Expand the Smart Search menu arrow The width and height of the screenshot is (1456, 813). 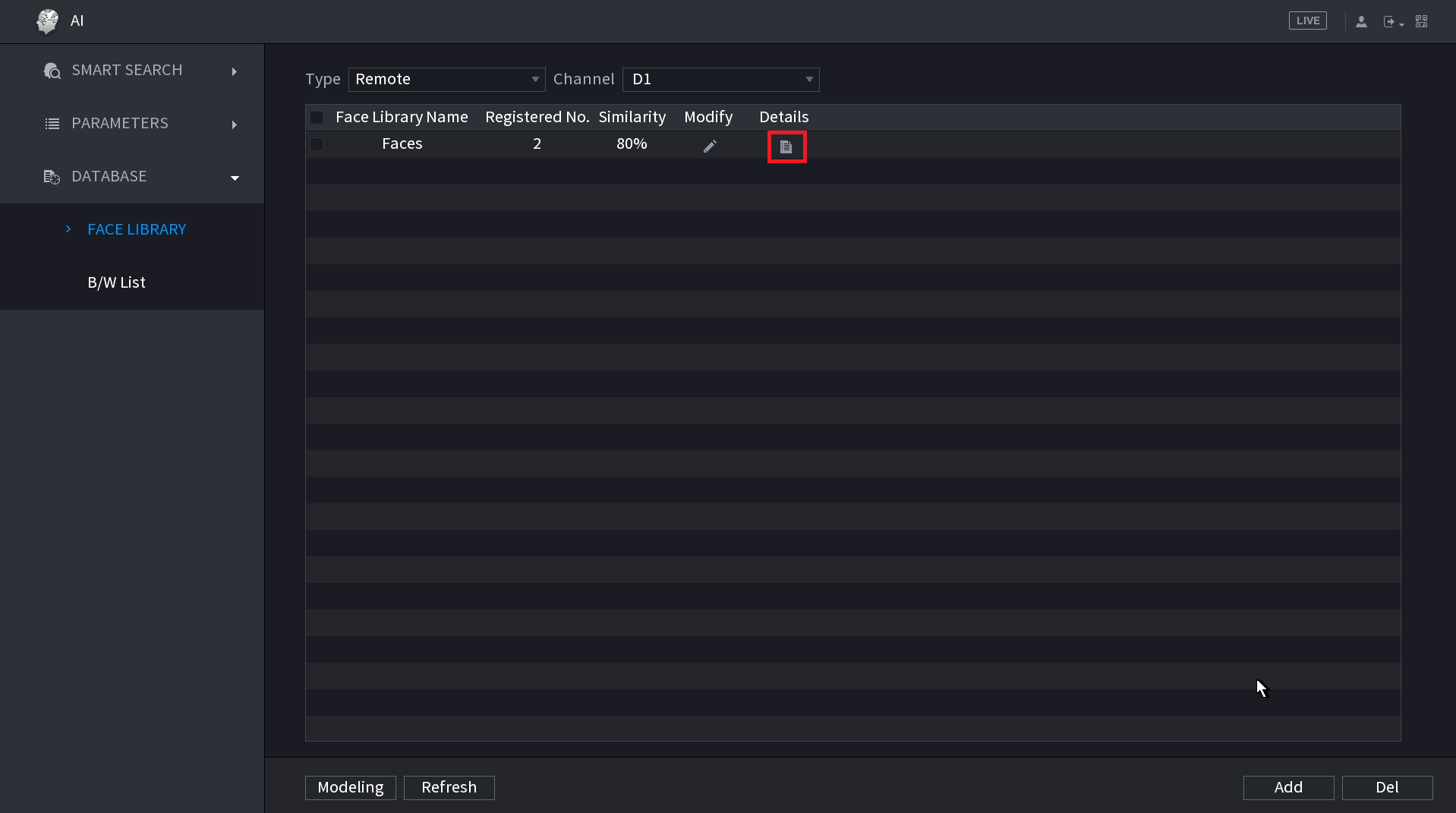tap(235, 71)
